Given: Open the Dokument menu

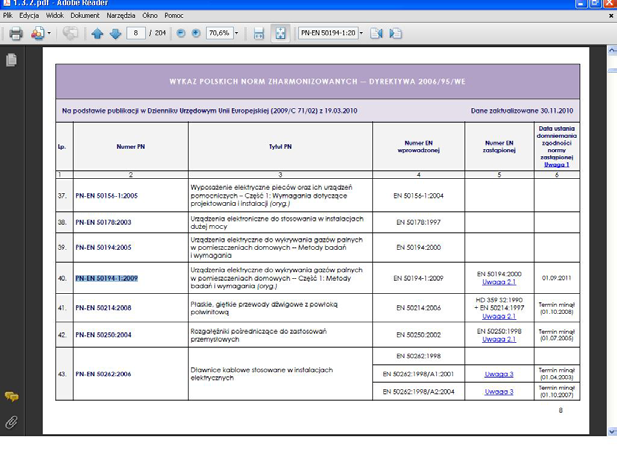Looking at the screenshot, I should point(85,16).
